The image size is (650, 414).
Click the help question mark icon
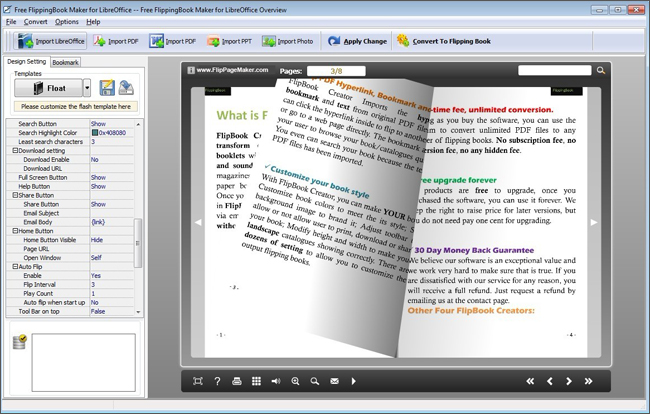pyautogui.click(x=217, y=381)
